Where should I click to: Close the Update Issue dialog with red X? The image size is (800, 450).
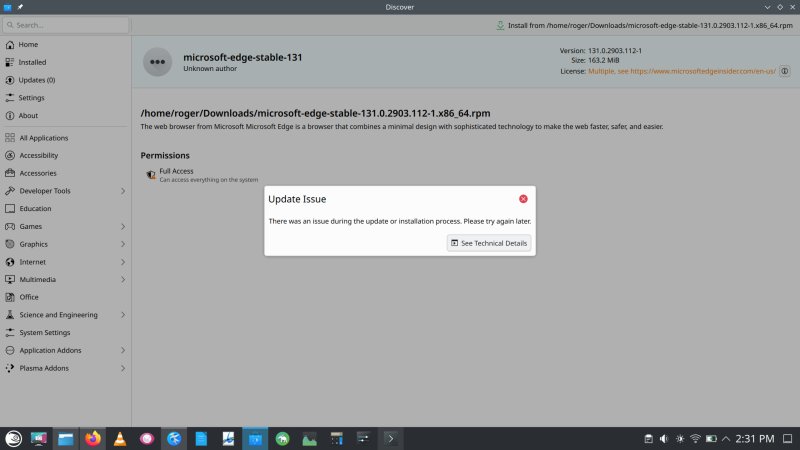tap(523, 199)
